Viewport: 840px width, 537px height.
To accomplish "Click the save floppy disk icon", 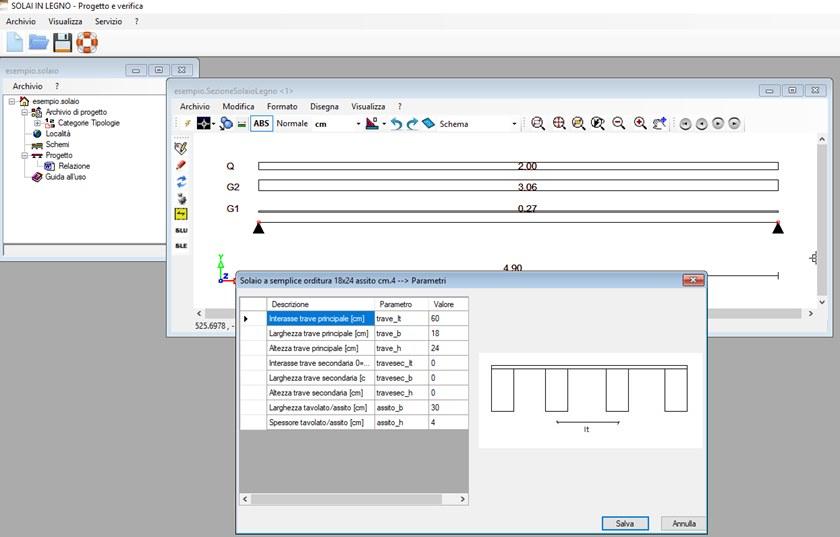I will click(63, 42).
